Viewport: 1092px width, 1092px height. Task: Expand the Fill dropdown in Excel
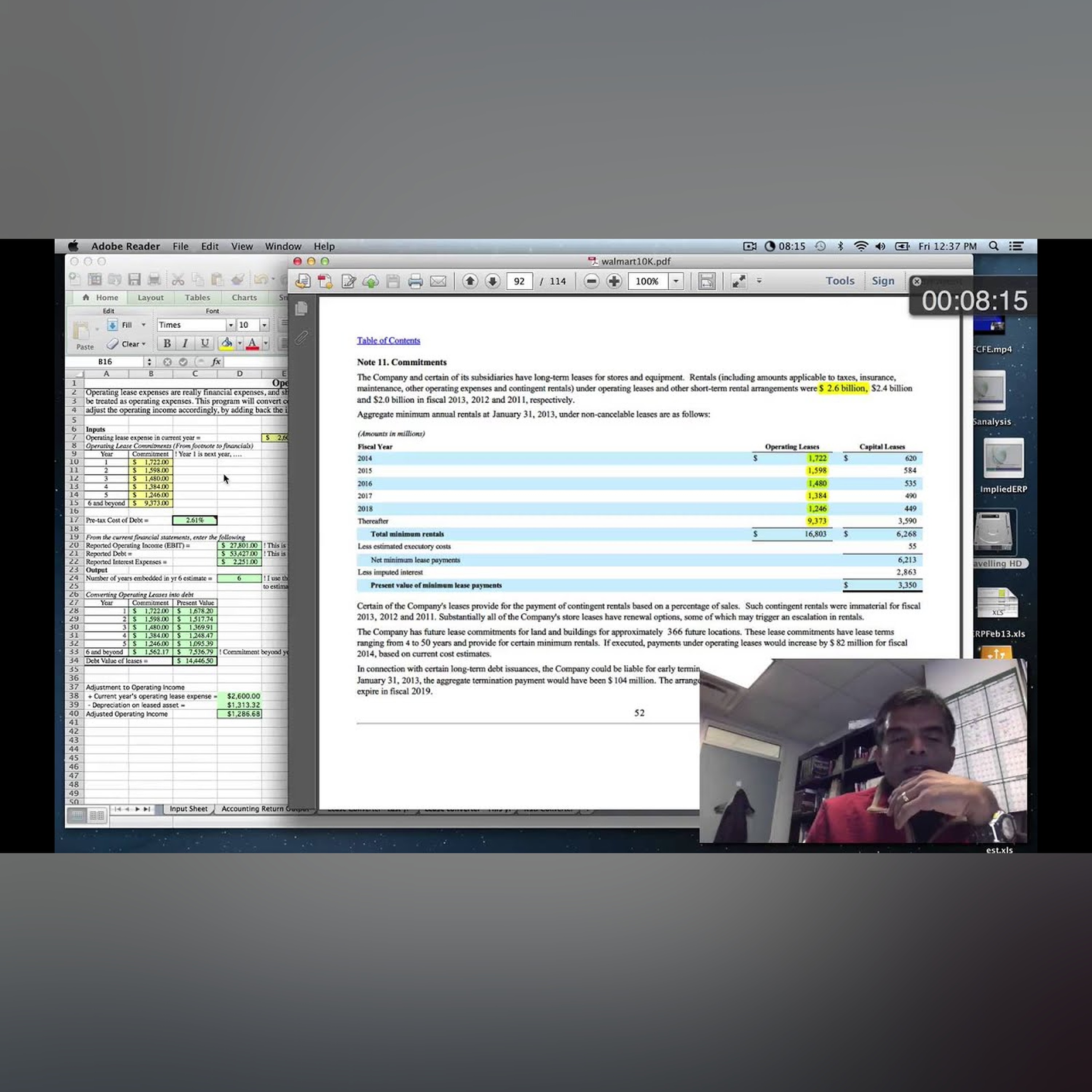(143, 325)
